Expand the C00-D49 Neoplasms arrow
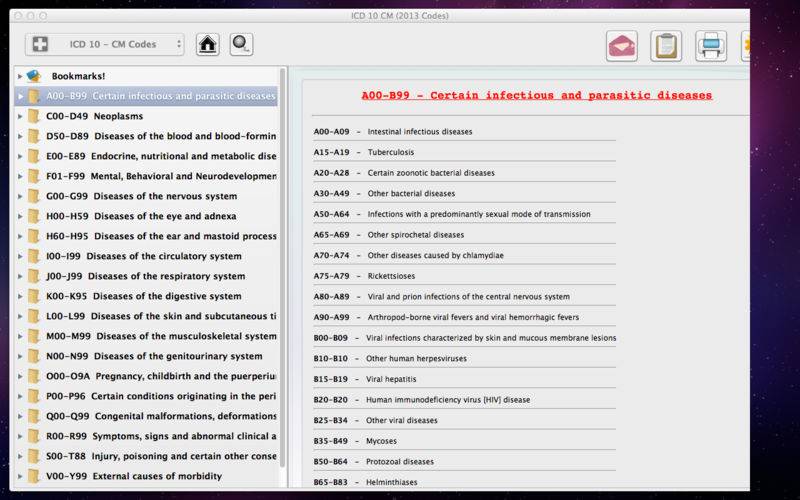The height and width of the screenshot is (500, 800). tap(20, 116)
